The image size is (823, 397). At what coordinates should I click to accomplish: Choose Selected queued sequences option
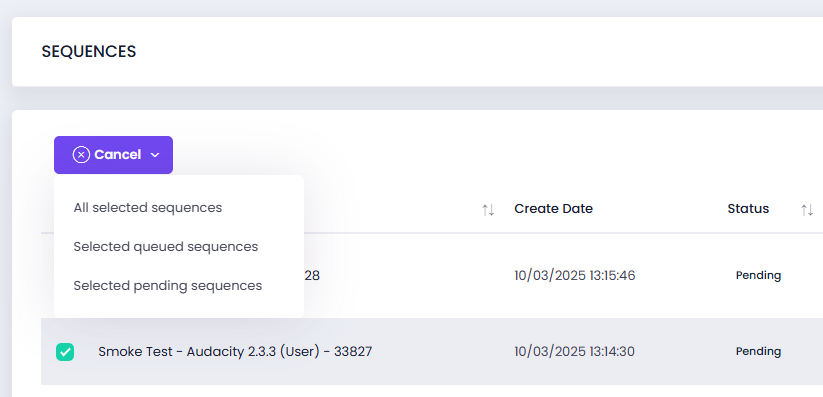click(166, 246)
